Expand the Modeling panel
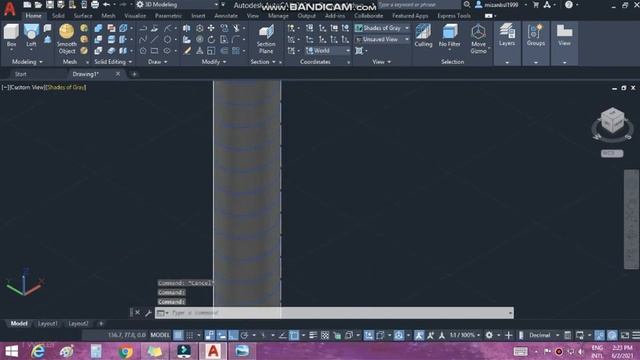Screen dimensions: 640x360 [27, 62]
